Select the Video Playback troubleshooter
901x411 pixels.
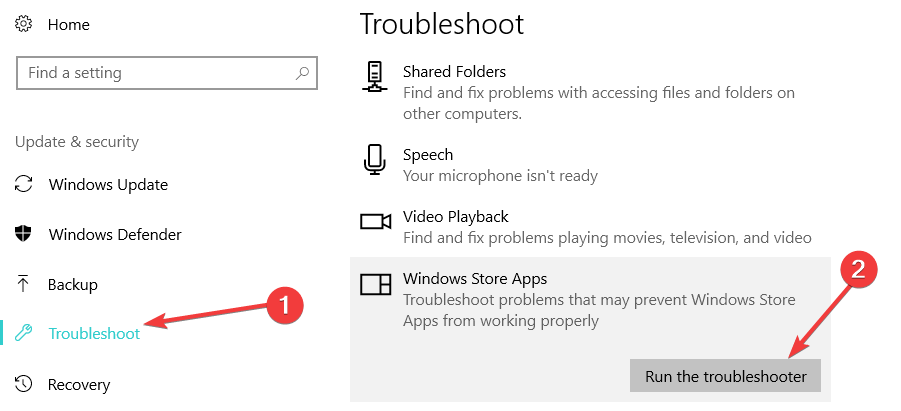point(456,217)
